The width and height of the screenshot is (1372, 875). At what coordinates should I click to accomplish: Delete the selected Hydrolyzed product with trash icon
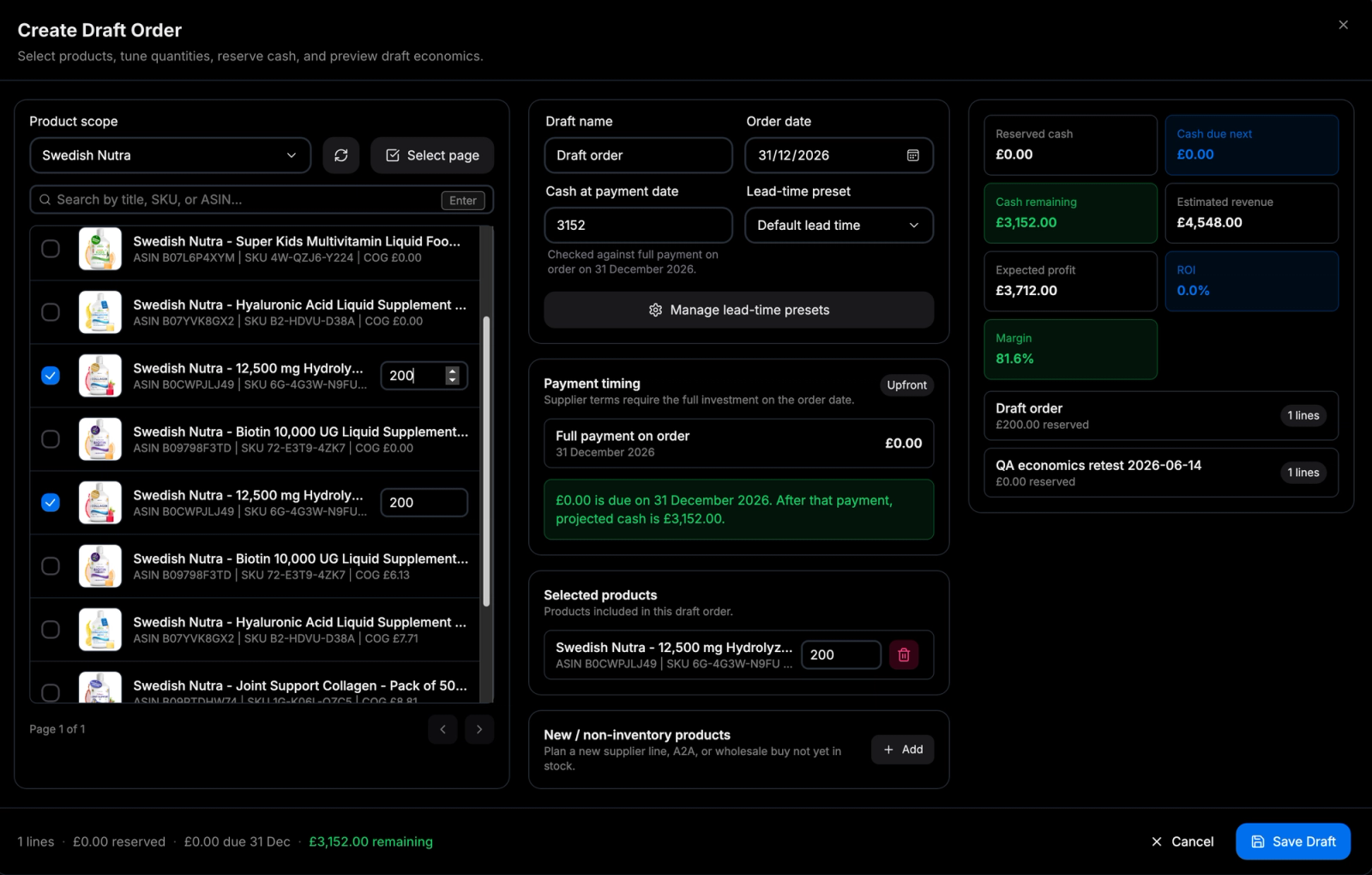904,655
